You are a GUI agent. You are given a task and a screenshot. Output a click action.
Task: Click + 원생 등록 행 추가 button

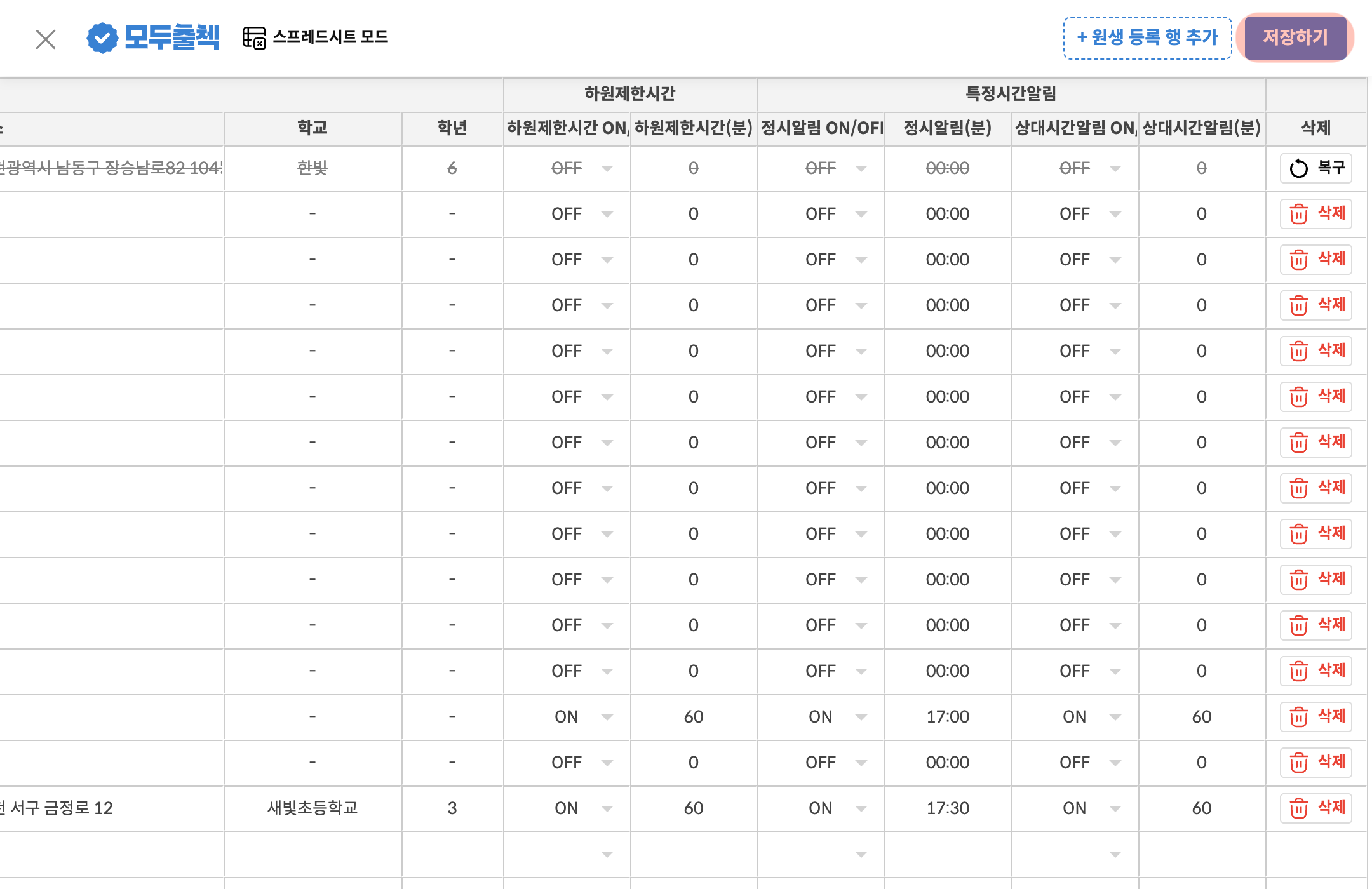pos(1147,37)
